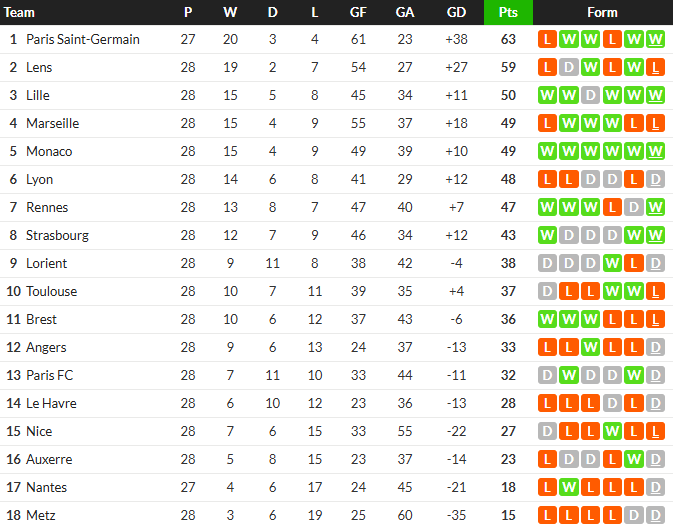Click Auxerre's green W form badge

pos(633,459)
